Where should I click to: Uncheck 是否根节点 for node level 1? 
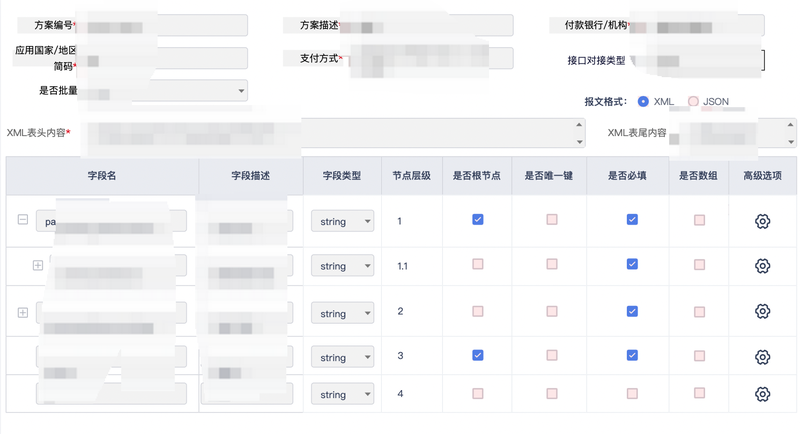(x=478, y=219)
